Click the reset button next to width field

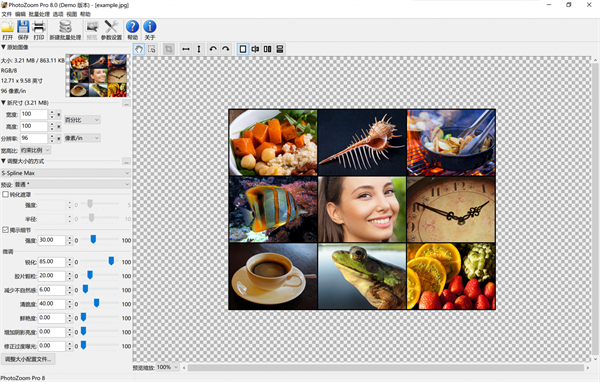(59, 114)
